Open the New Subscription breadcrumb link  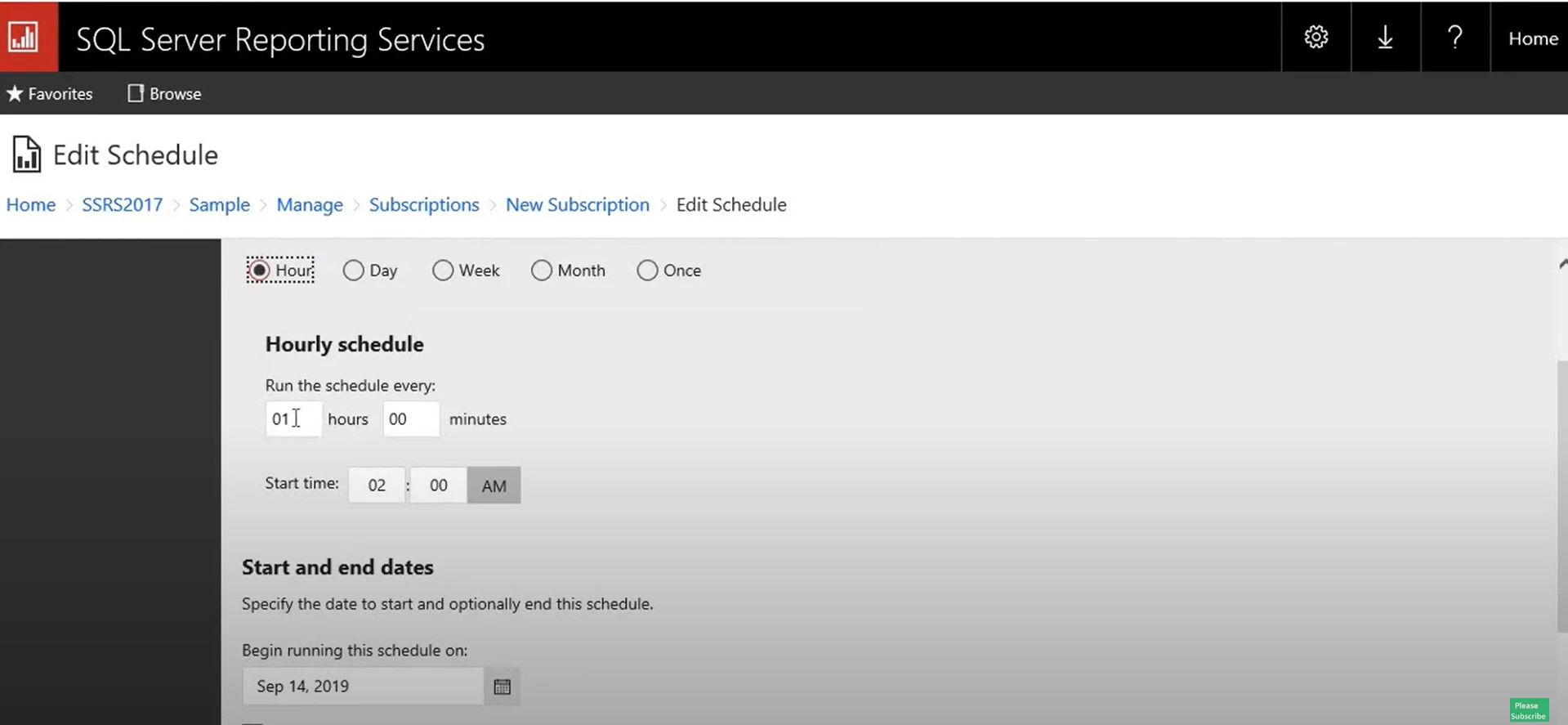click(577, 205)
